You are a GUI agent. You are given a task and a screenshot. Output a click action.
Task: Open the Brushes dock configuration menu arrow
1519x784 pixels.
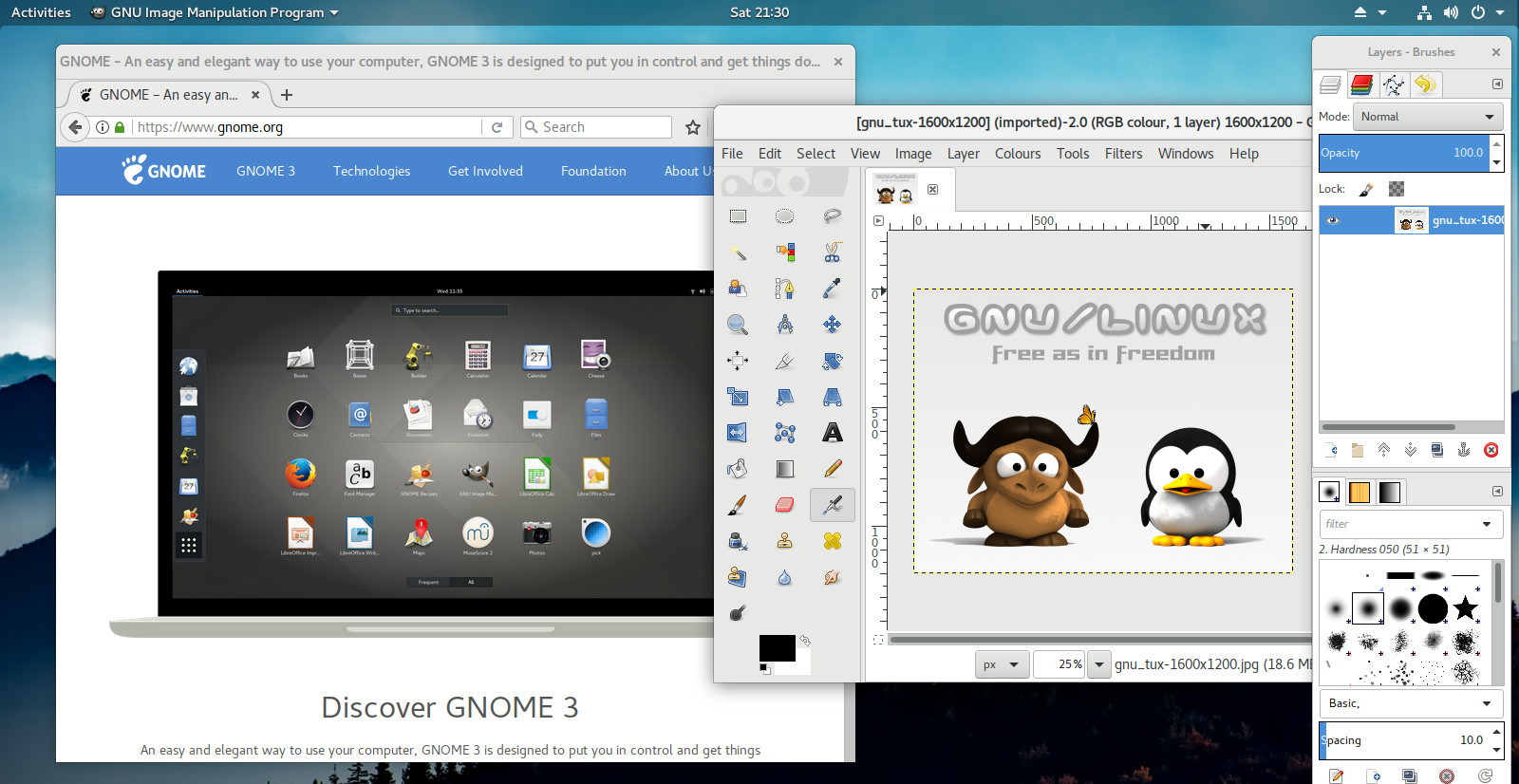click(1497, 491)
